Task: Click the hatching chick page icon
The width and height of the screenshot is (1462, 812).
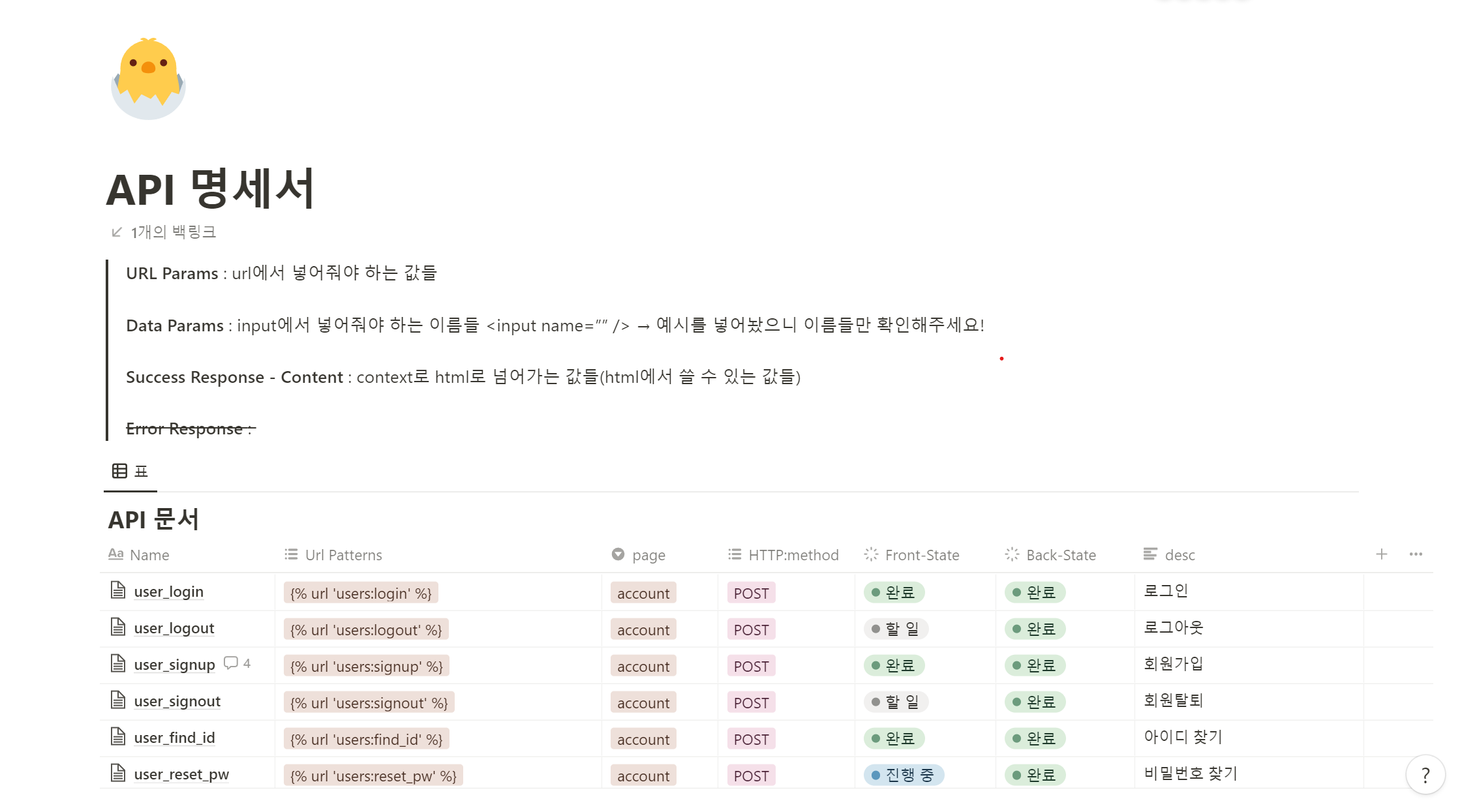Action: click(149, 79)
